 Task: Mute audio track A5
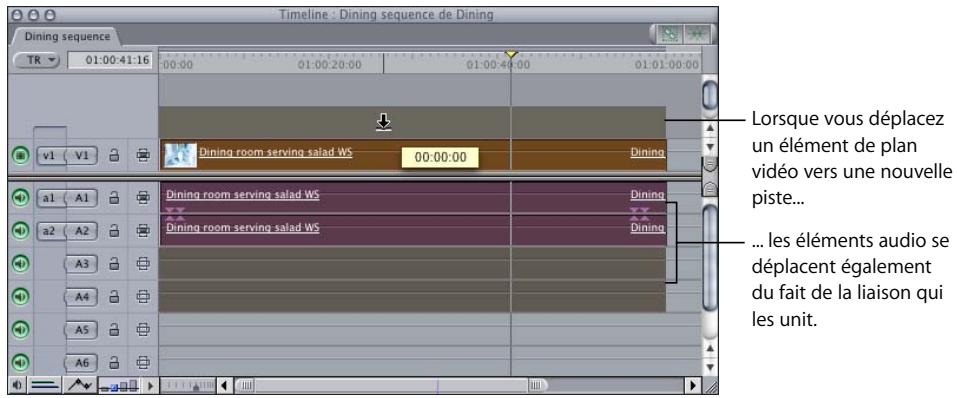[x=20, y=330]
